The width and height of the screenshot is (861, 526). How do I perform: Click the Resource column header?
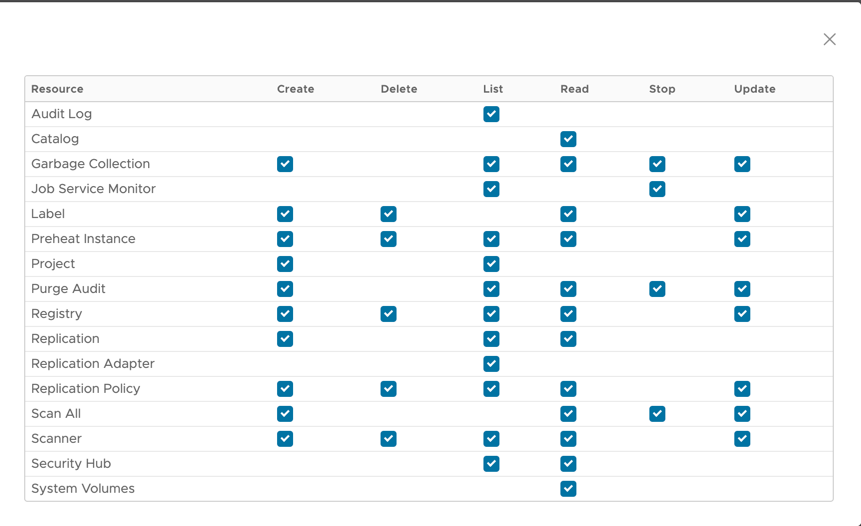[x=57, y=89]
